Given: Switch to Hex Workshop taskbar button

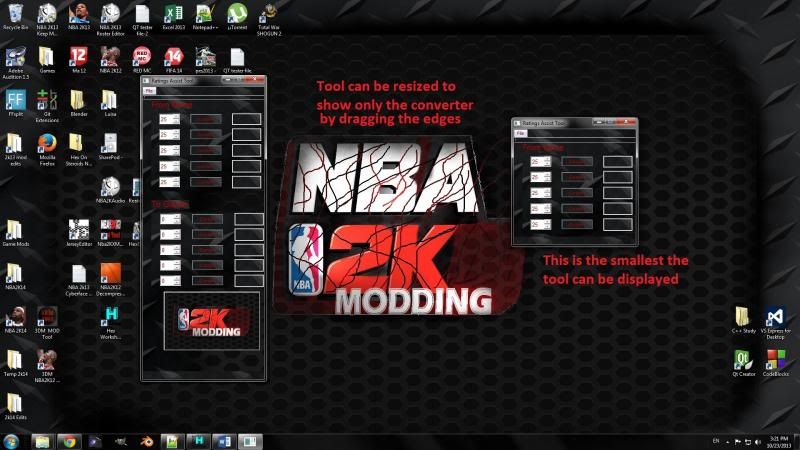Looking at the screenshot, I should 198,442.
